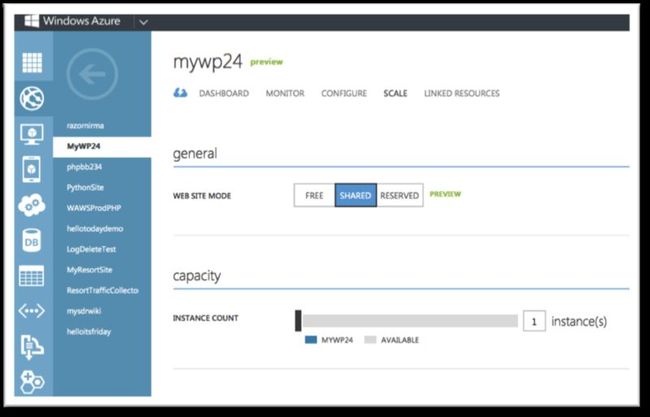Screen dimensions: 650x417
Task: Go back with the circular arrow button
Action: tap(92, 74)
